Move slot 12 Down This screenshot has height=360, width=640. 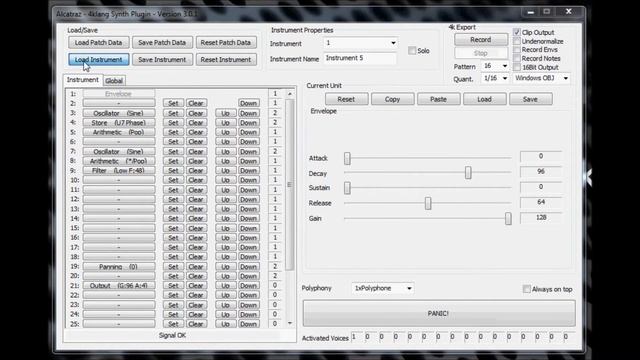click(x=248, y=199)
